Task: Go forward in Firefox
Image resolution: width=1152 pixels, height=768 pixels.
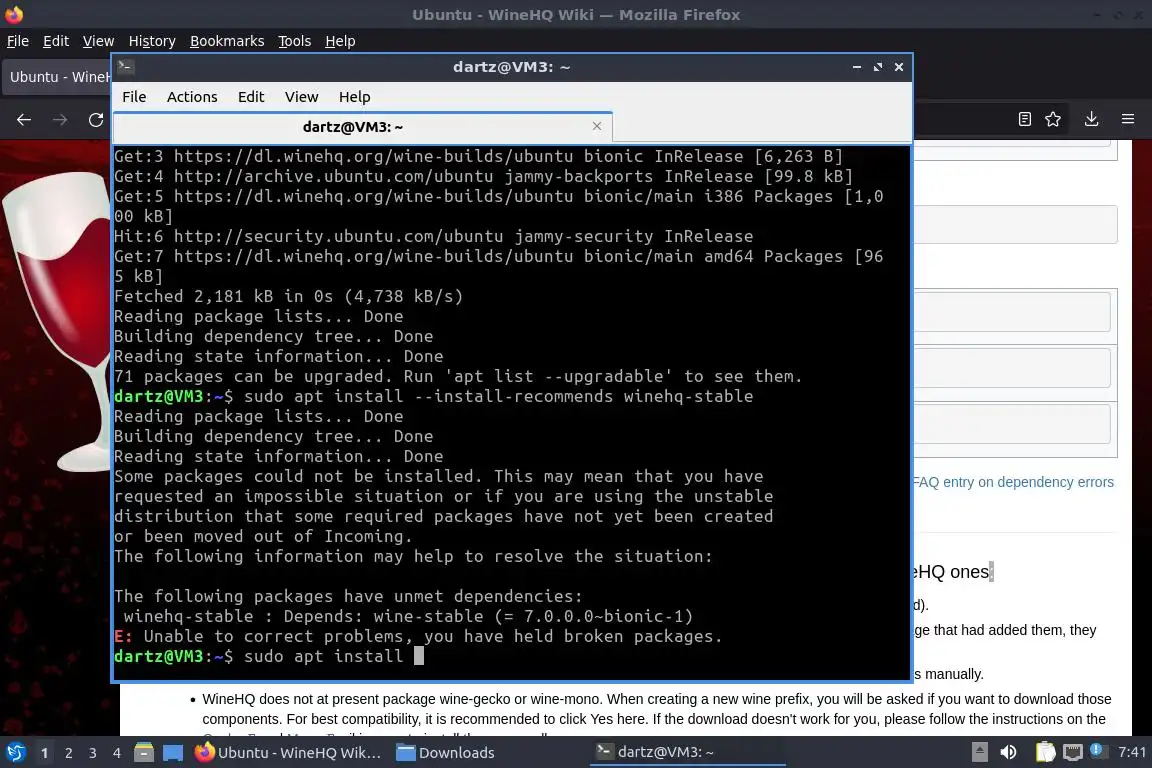Action: (x=60, y=120)
